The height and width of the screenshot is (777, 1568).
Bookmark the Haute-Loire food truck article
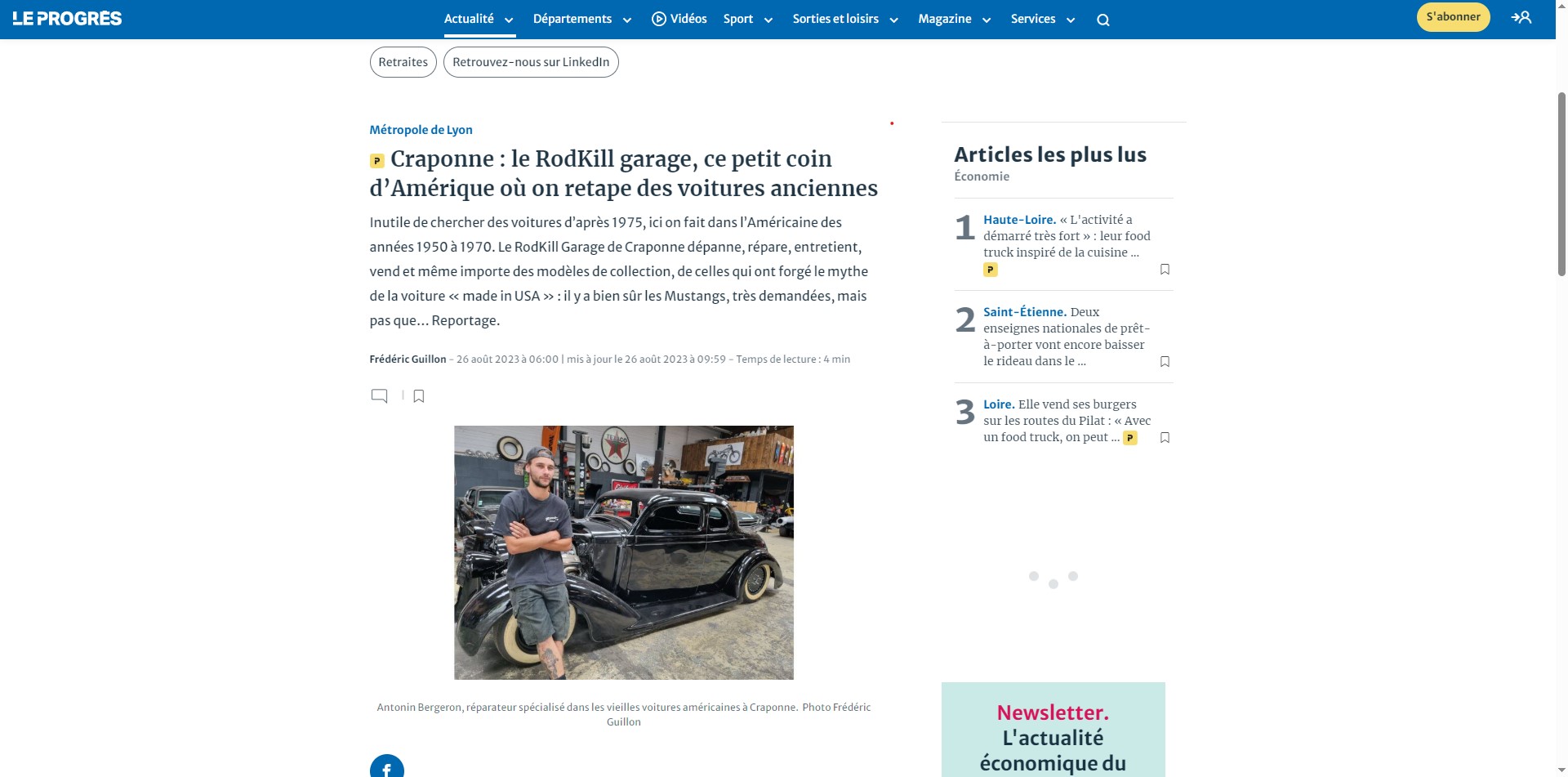point(1165,270)
